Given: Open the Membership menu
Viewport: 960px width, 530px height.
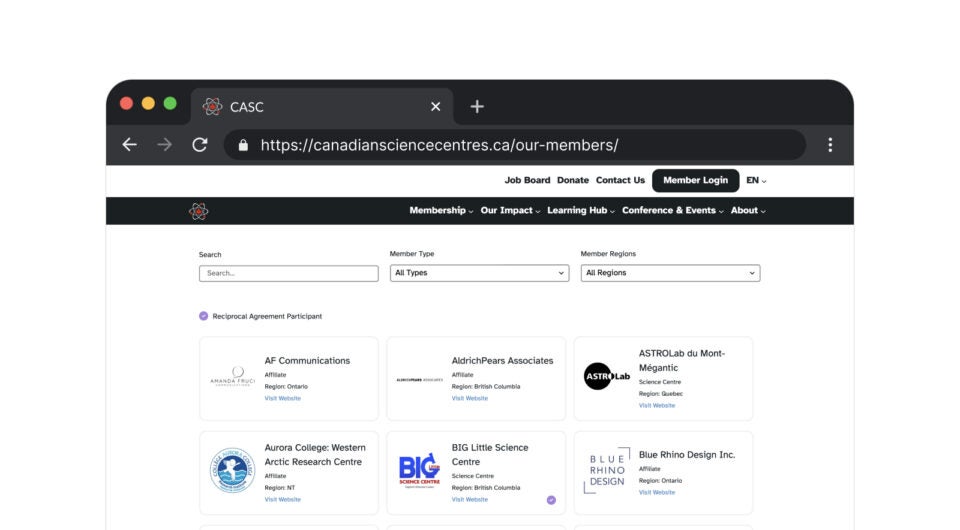Looking at the screenshot, I should pos(441,211).
